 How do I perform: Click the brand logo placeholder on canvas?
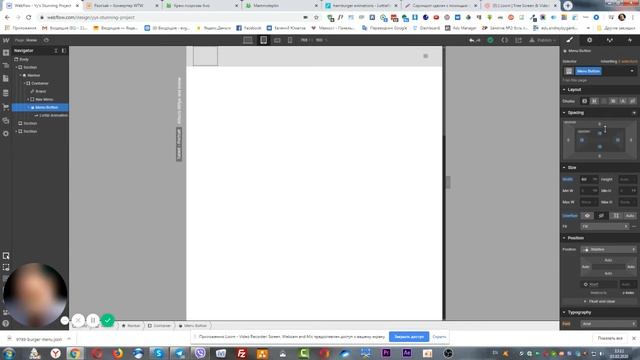[205, 56]
